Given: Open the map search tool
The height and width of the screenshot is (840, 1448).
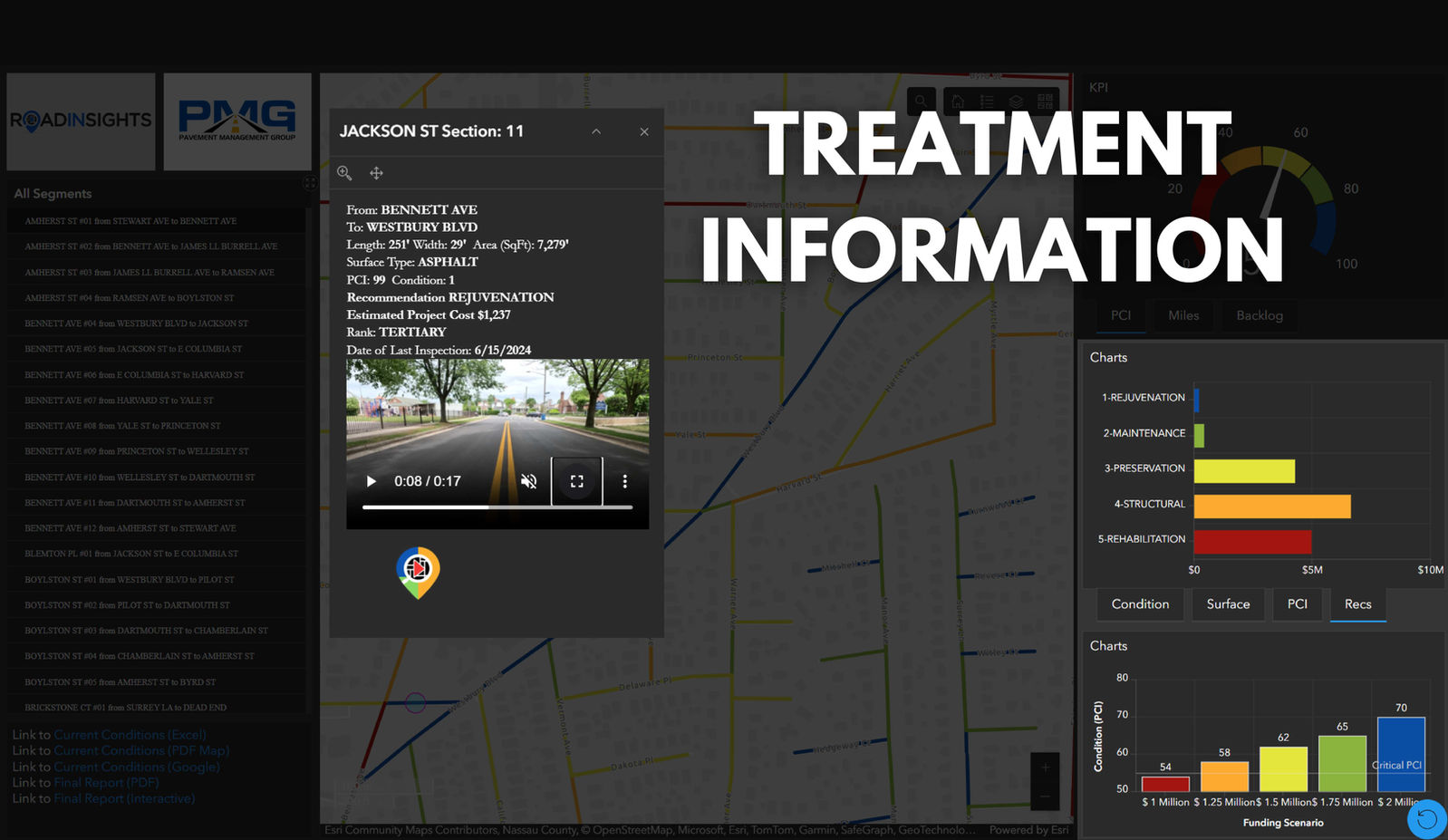Looking at the screenshot, I should coord(921,101).
